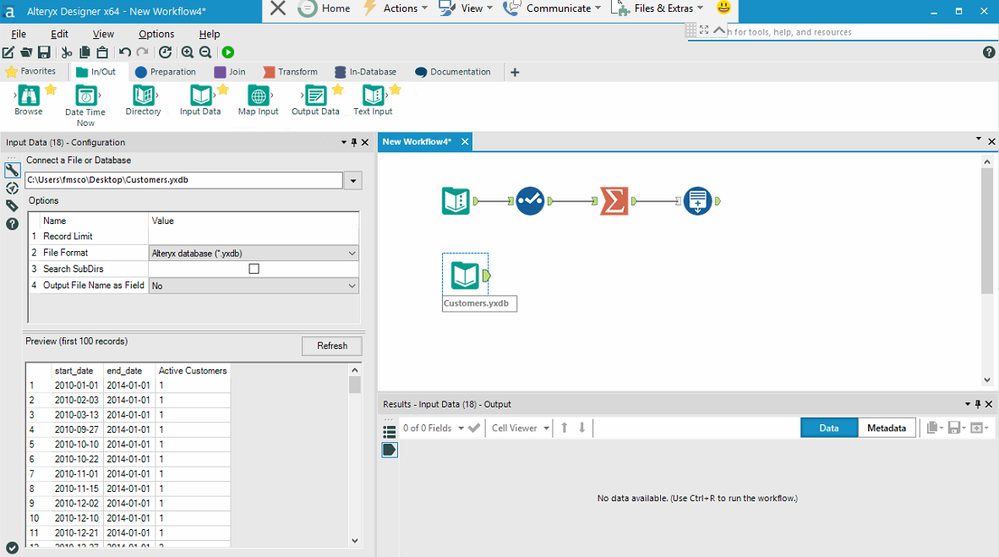The image size is (999, 557).
Task: Select the Map Input tool
Action: click(258, 100)
